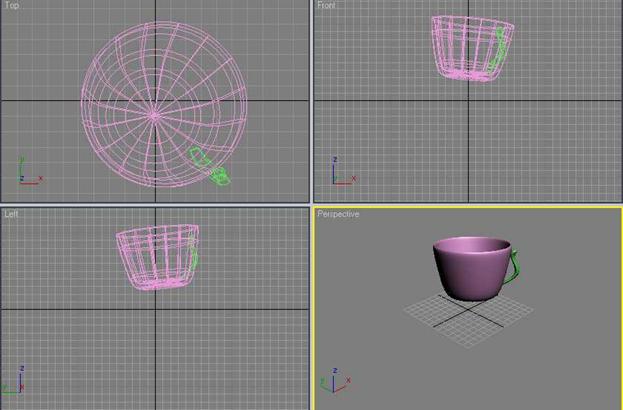Click the Top viewport label
The image size is (623, 410).
tap(12, 6)
